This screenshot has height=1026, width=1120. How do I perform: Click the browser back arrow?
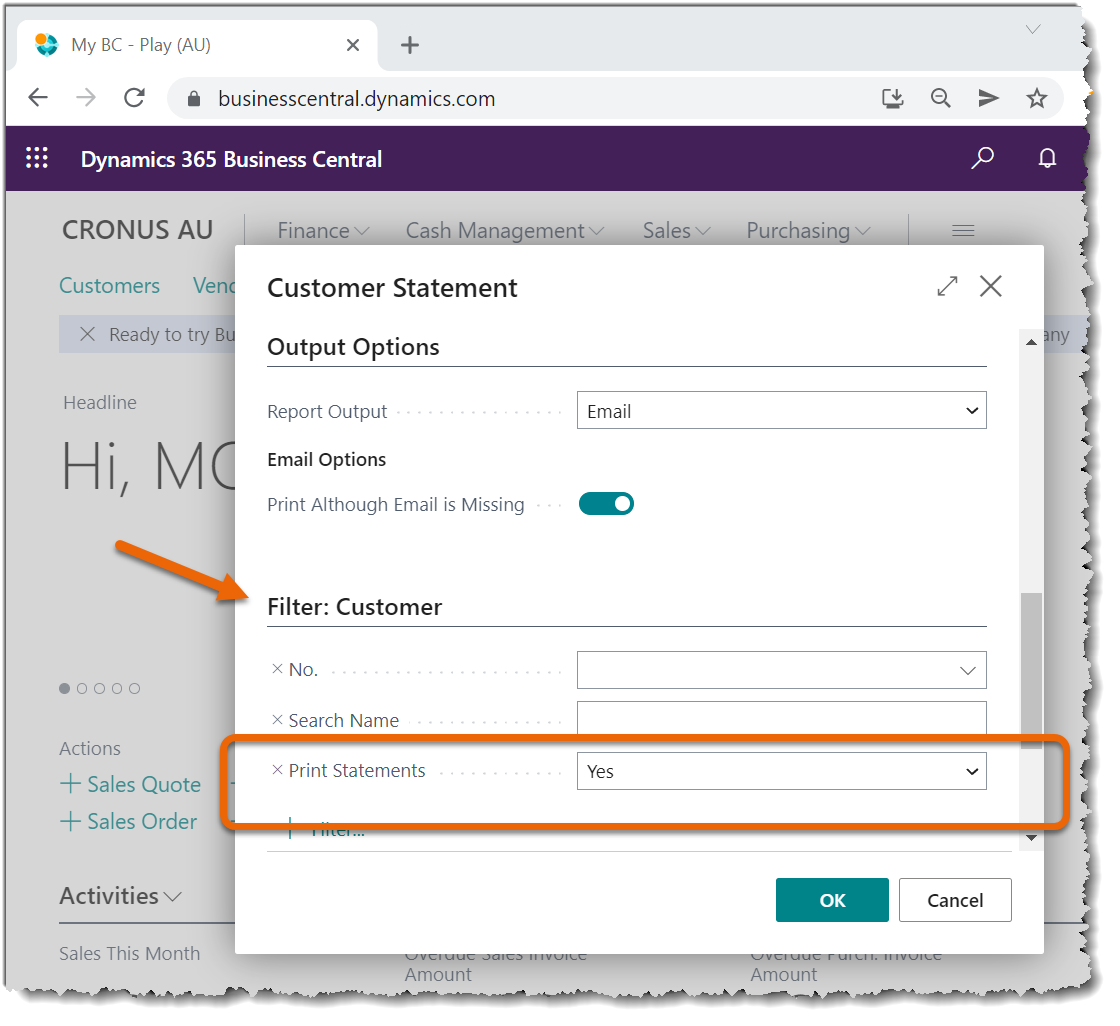[38, 97]
